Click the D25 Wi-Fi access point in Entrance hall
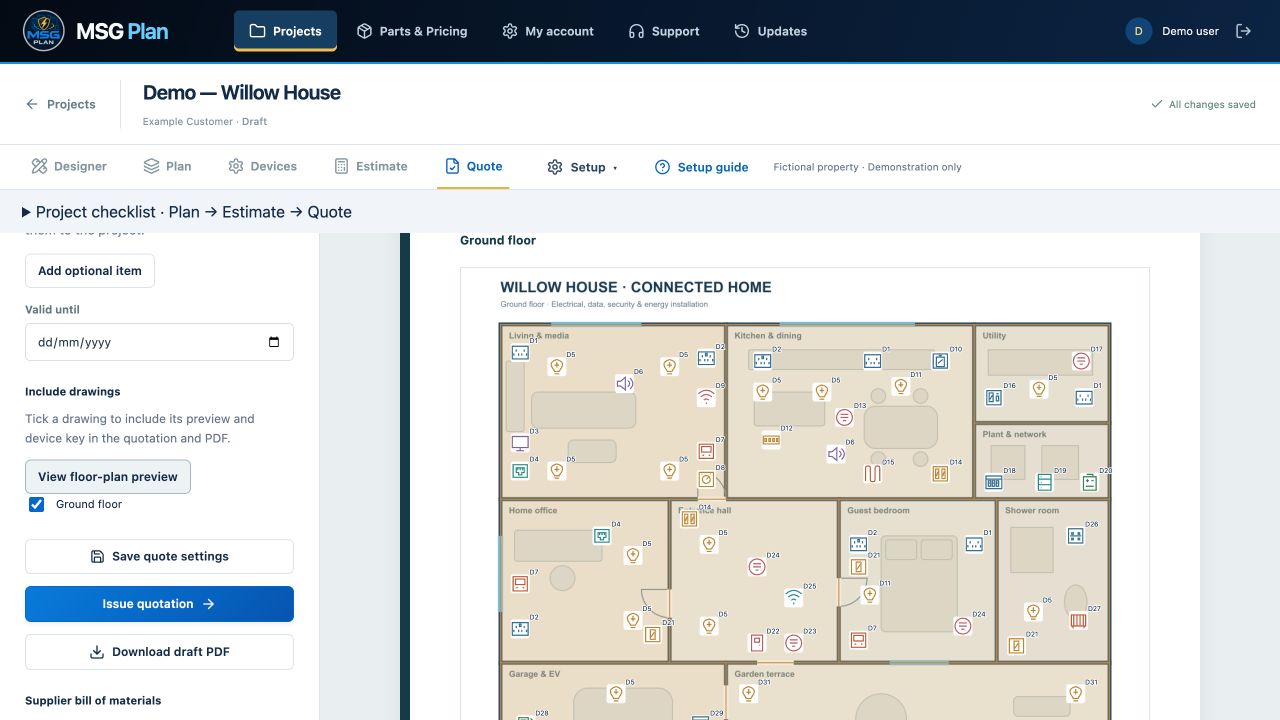The height and width of the screenshot is (720, 1280). pos(793,598)
